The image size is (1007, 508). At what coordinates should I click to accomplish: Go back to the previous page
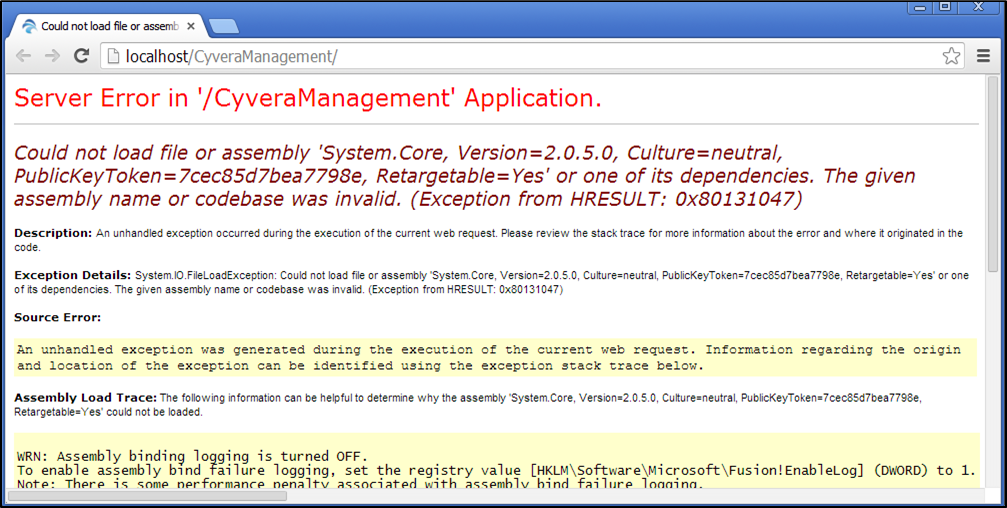pos(24,56)
